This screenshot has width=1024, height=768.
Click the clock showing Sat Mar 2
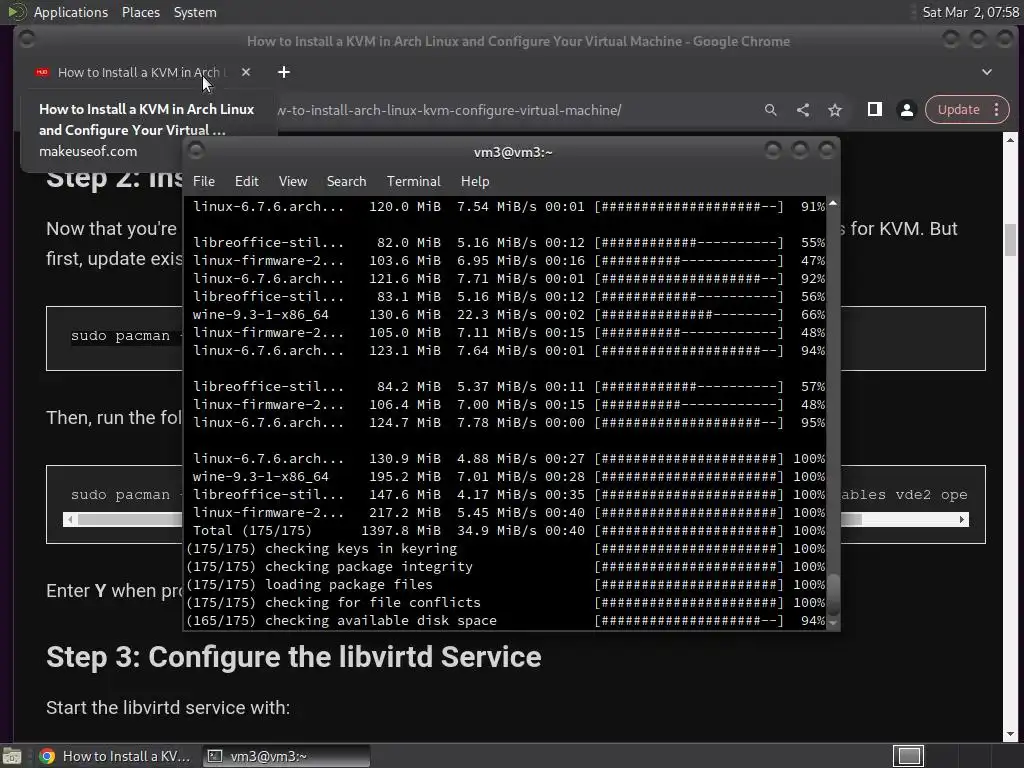(x=970, y=12)
